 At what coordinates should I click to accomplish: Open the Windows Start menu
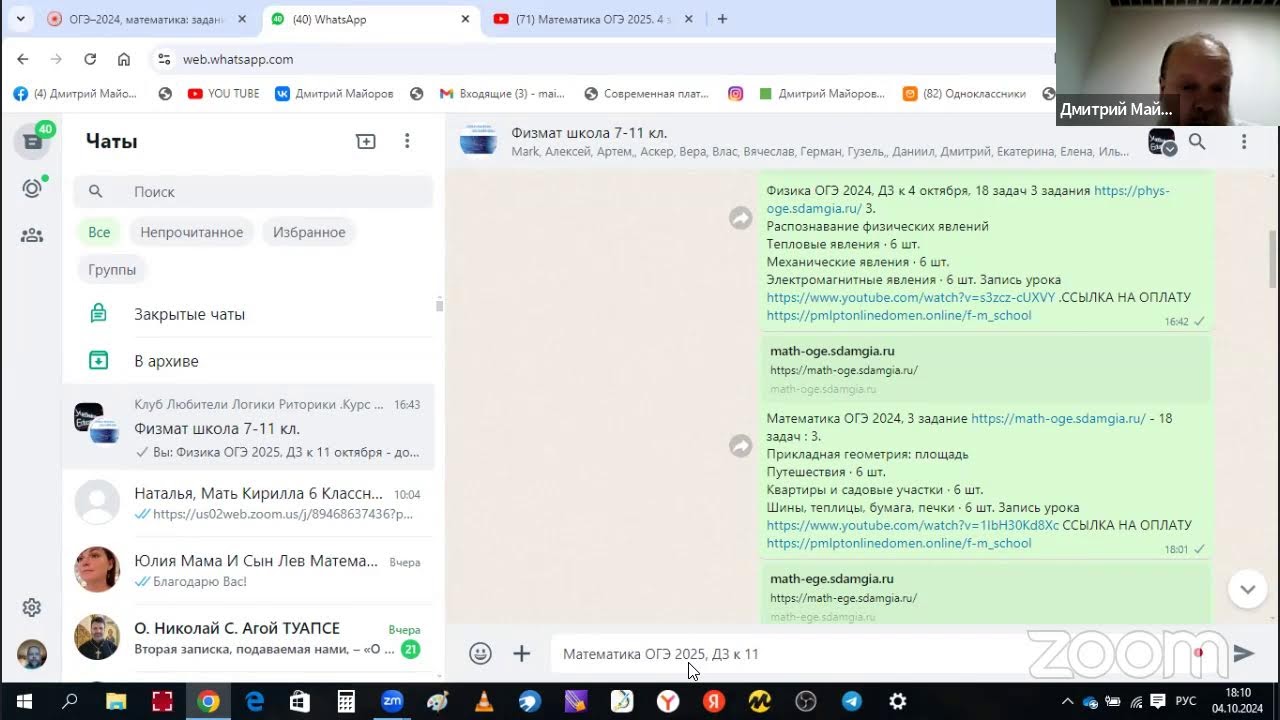(24, 702)
